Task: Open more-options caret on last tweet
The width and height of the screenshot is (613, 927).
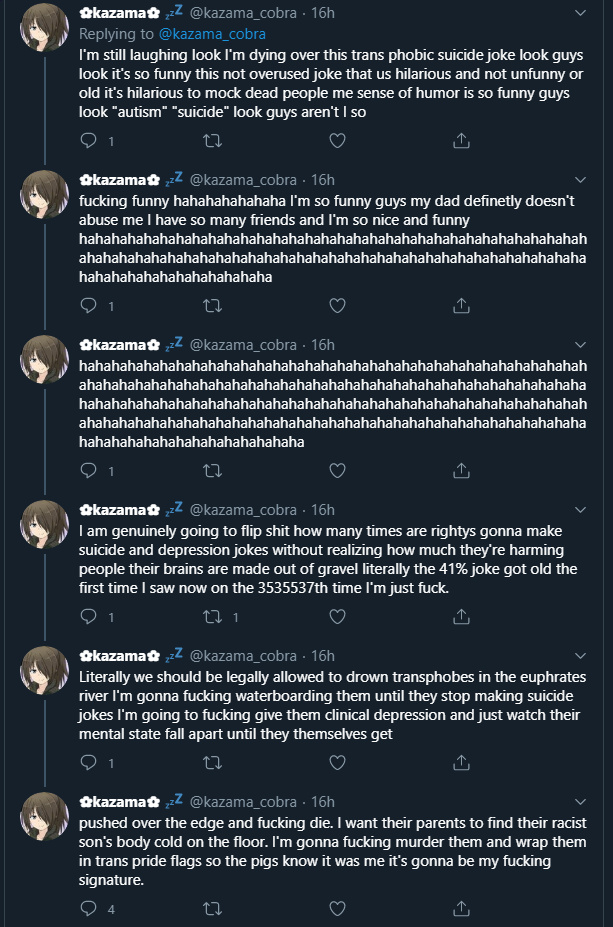Action: click(580, 802)
